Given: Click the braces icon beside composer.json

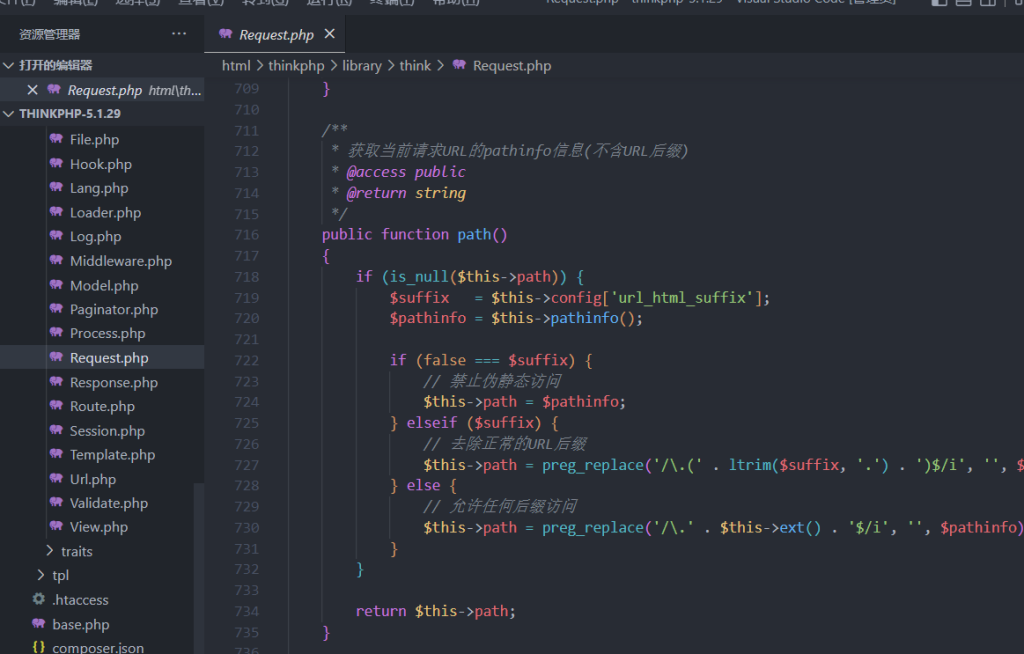Looking at the screenshot, I should pyautogui.click(x=39, y=647).
